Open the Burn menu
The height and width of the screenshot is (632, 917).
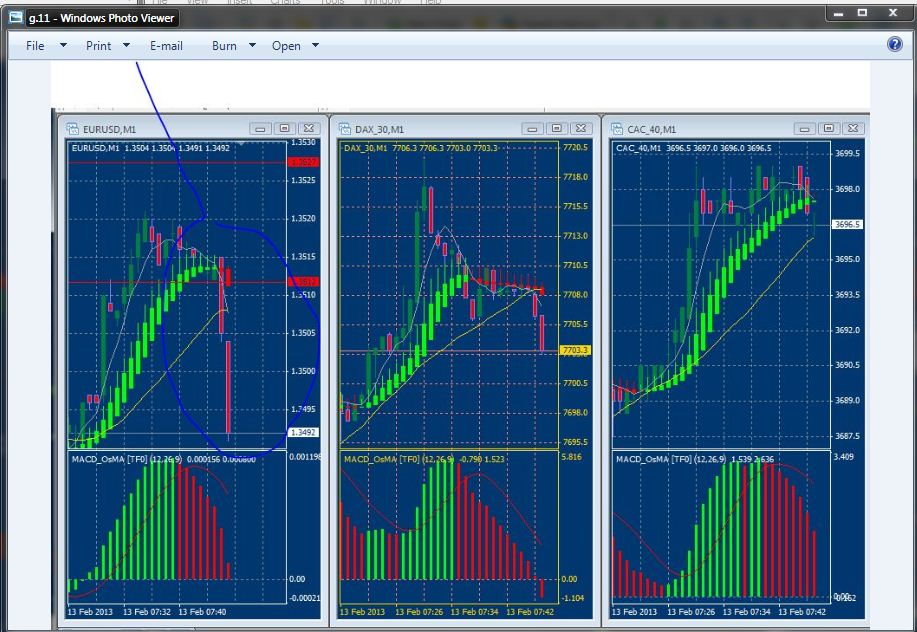(x=225, y=46)
